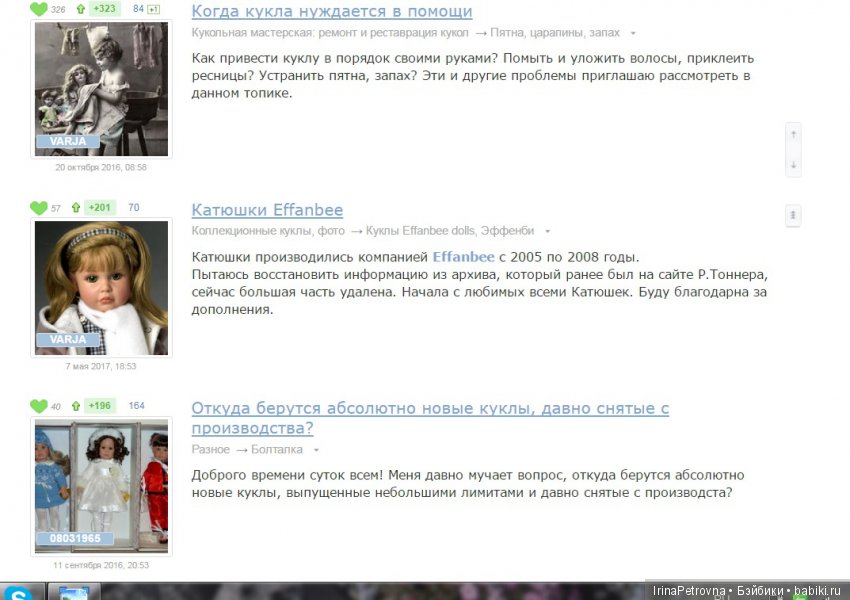Click the green heart on Катюшки Effanbee post

(39, 208)
